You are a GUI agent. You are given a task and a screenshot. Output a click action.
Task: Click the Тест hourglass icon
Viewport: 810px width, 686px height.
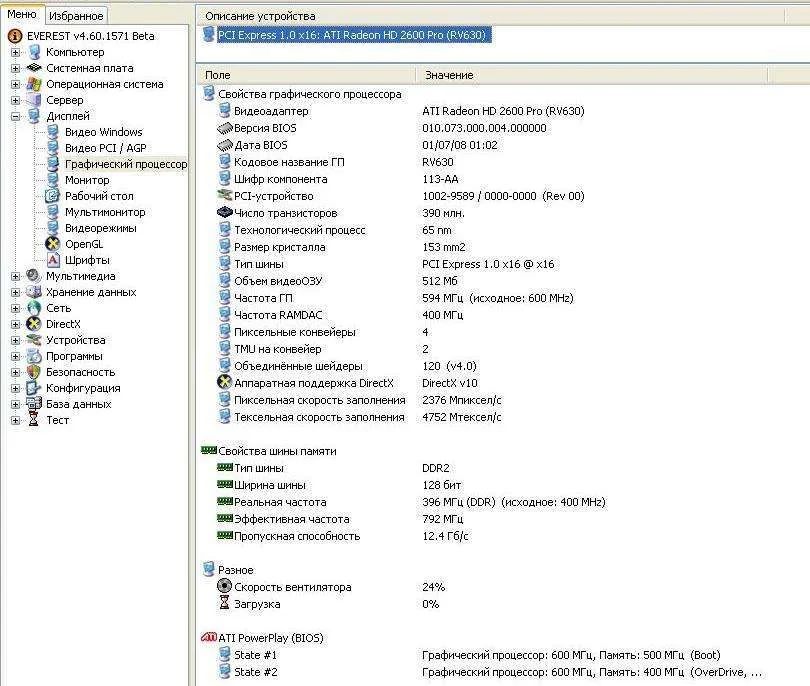click(x=34, y=420)
